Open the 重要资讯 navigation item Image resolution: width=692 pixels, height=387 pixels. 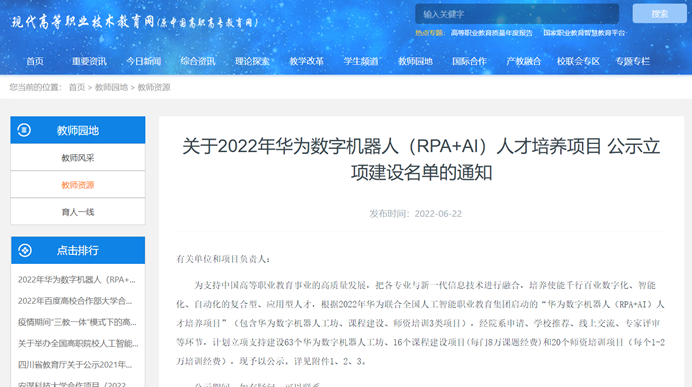[89, 61]
